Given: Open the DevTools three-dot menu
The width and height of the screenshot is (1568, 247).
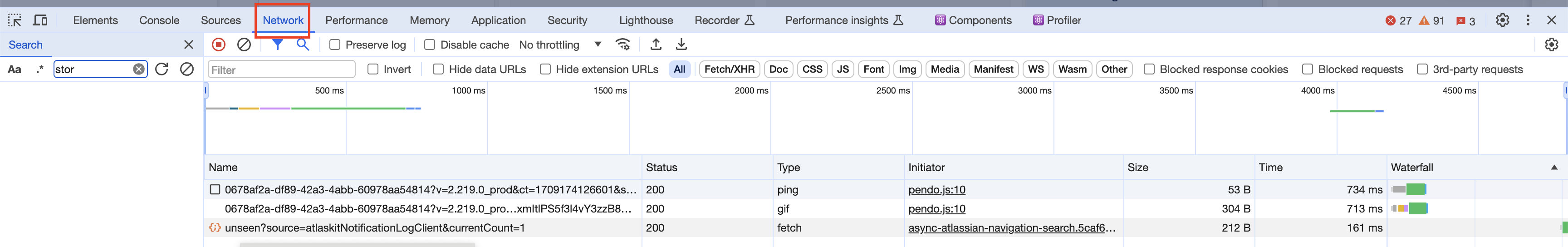Looking at the screenshot, I should click(x=1527, y=20).
